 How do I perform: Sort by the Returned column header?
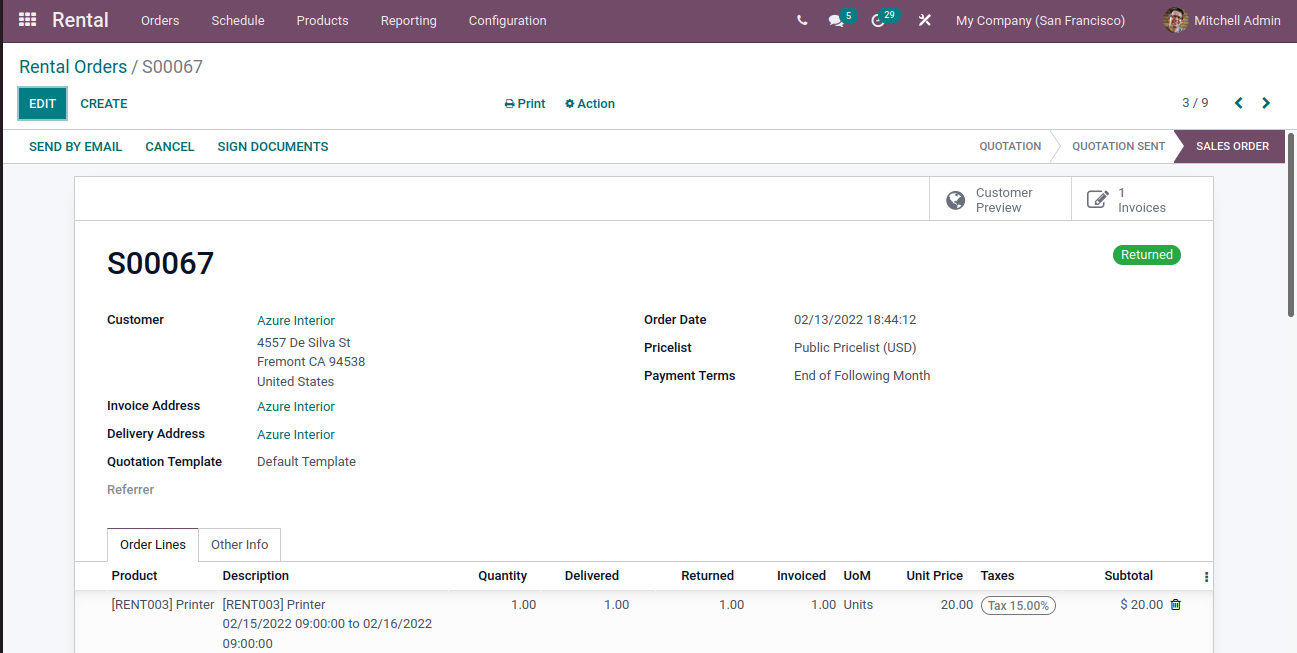(x=707, y=576)
